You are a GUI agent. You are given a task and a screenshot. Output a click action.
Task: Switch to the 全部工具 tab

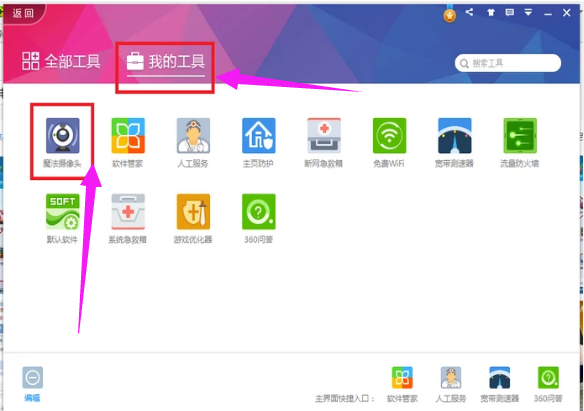[x=61, y=61]
